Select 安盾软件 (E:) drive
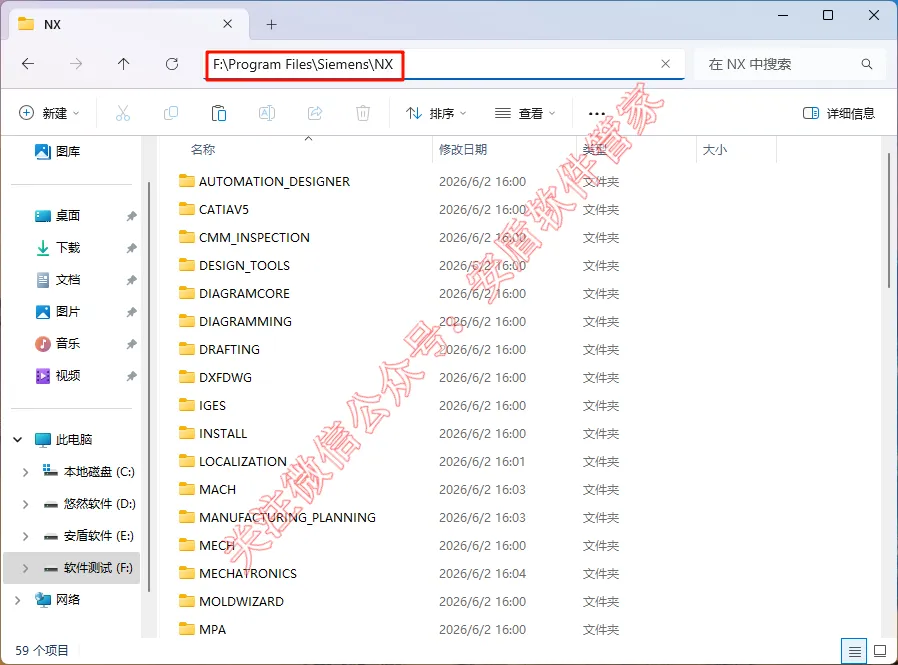 click(89, 536)
